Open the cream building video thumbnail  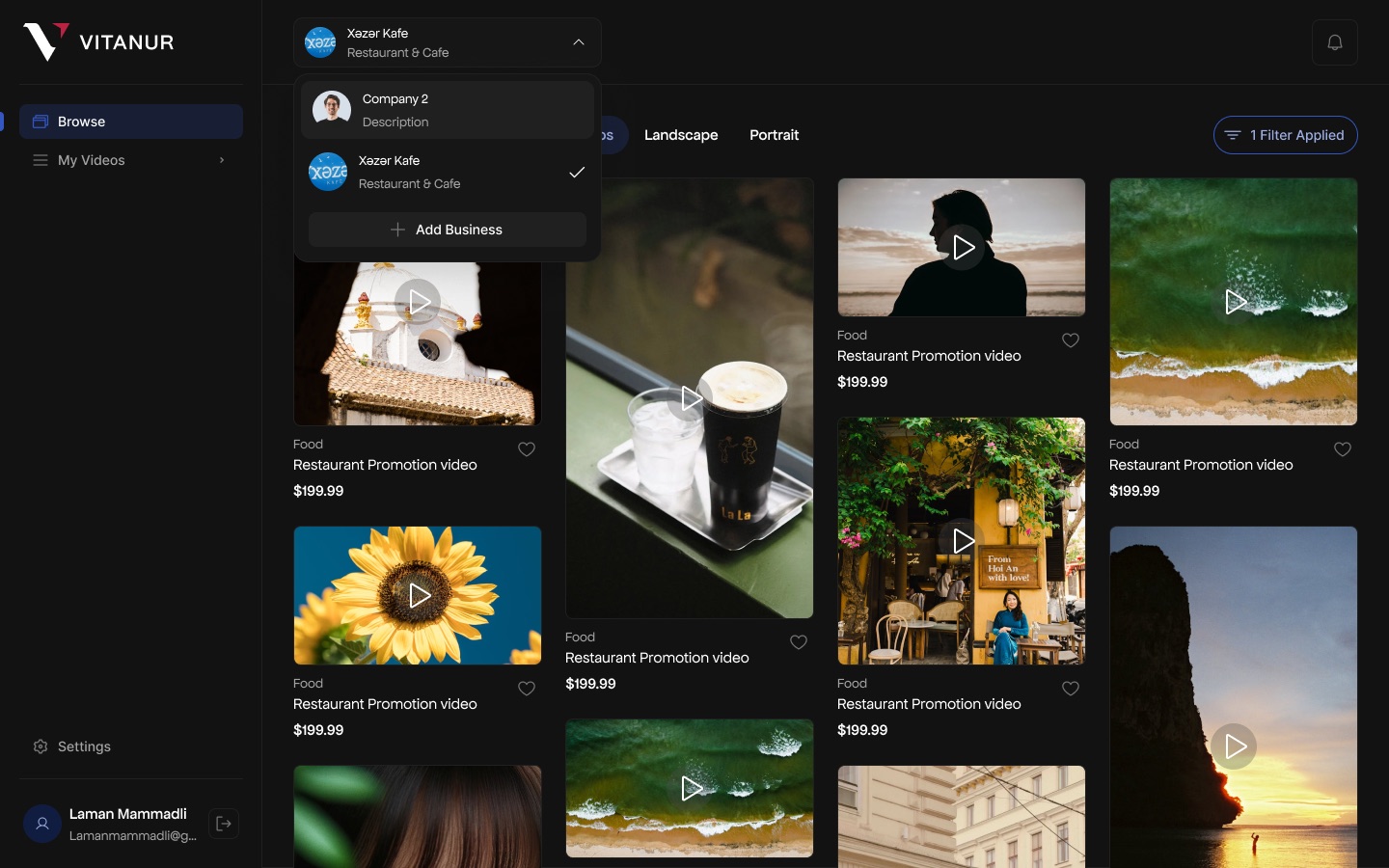click(x=962, y=817)
